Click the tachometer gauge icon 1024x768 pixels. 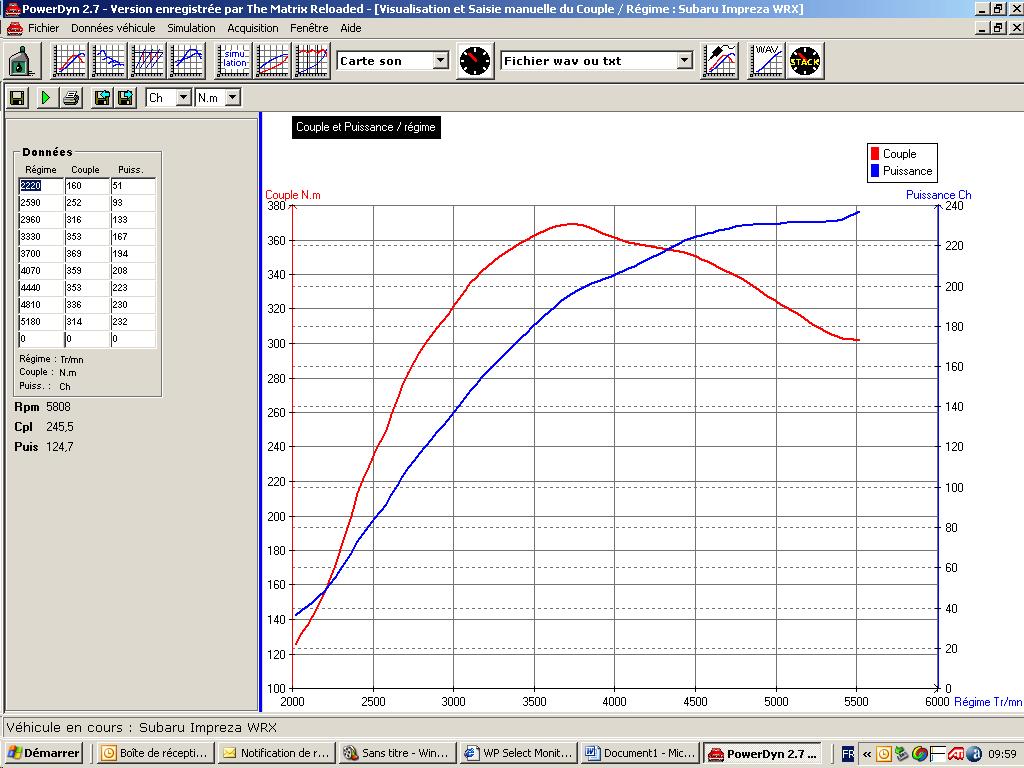coord(475,61)
